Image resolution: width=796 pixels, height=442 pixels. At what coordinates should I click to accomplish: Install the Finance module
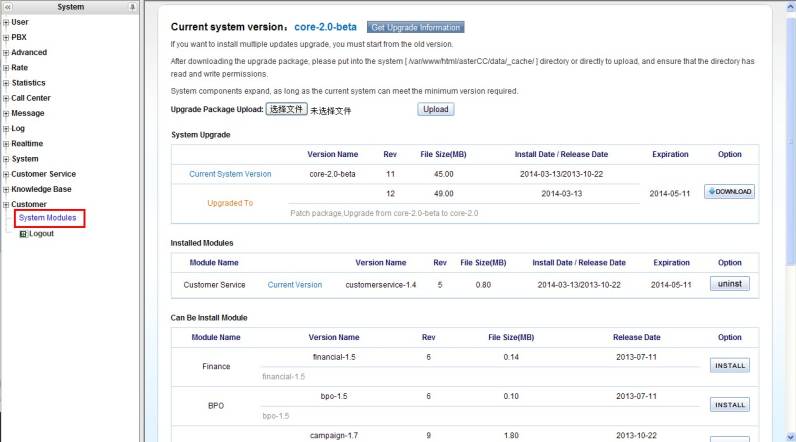[729, 366]
